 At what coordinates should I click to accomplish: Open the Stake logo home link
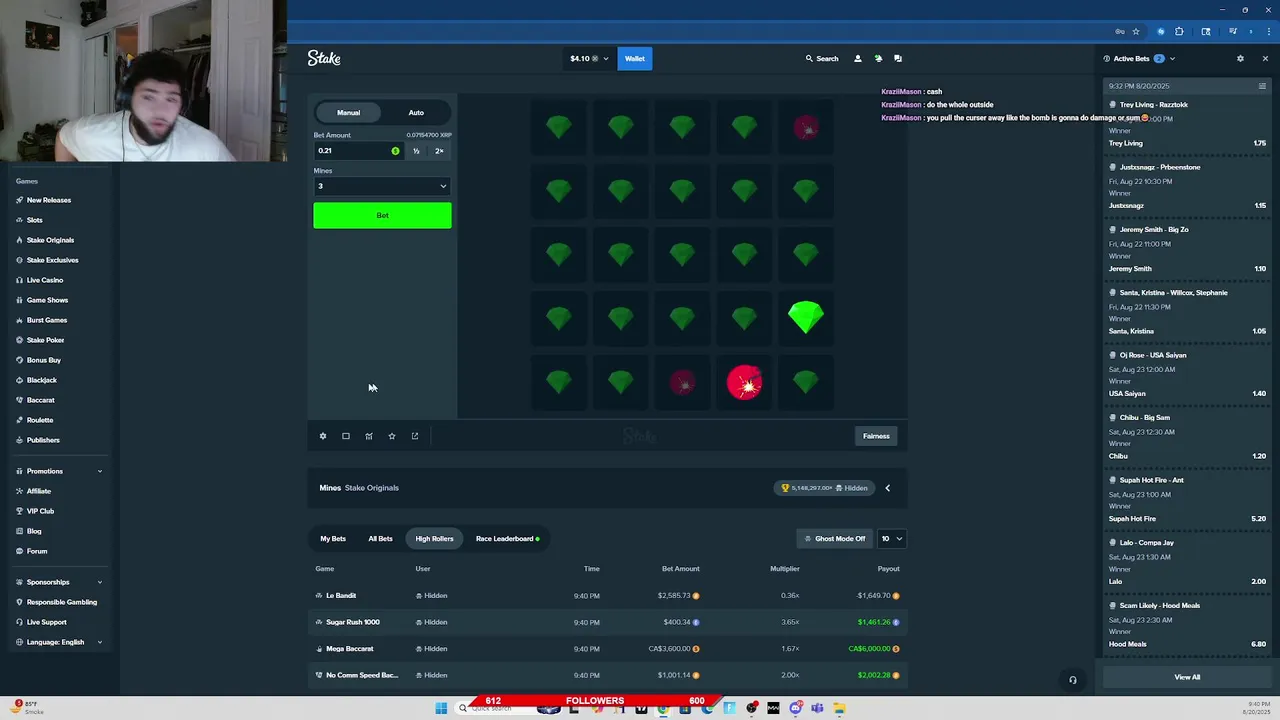point(324,58)
